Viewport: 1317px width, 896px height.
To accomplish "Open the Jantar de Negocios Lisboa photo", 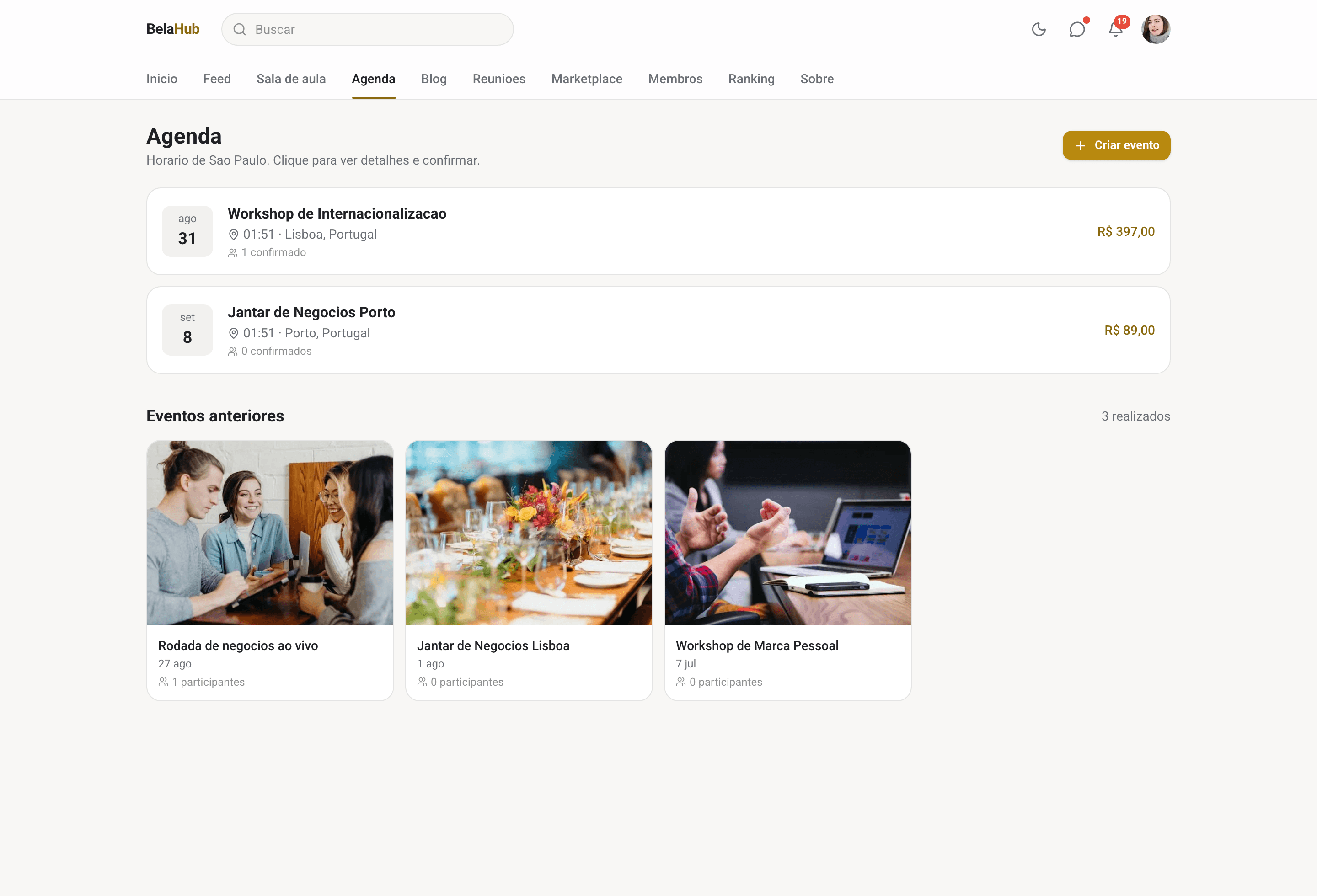I will coord(529,533).
